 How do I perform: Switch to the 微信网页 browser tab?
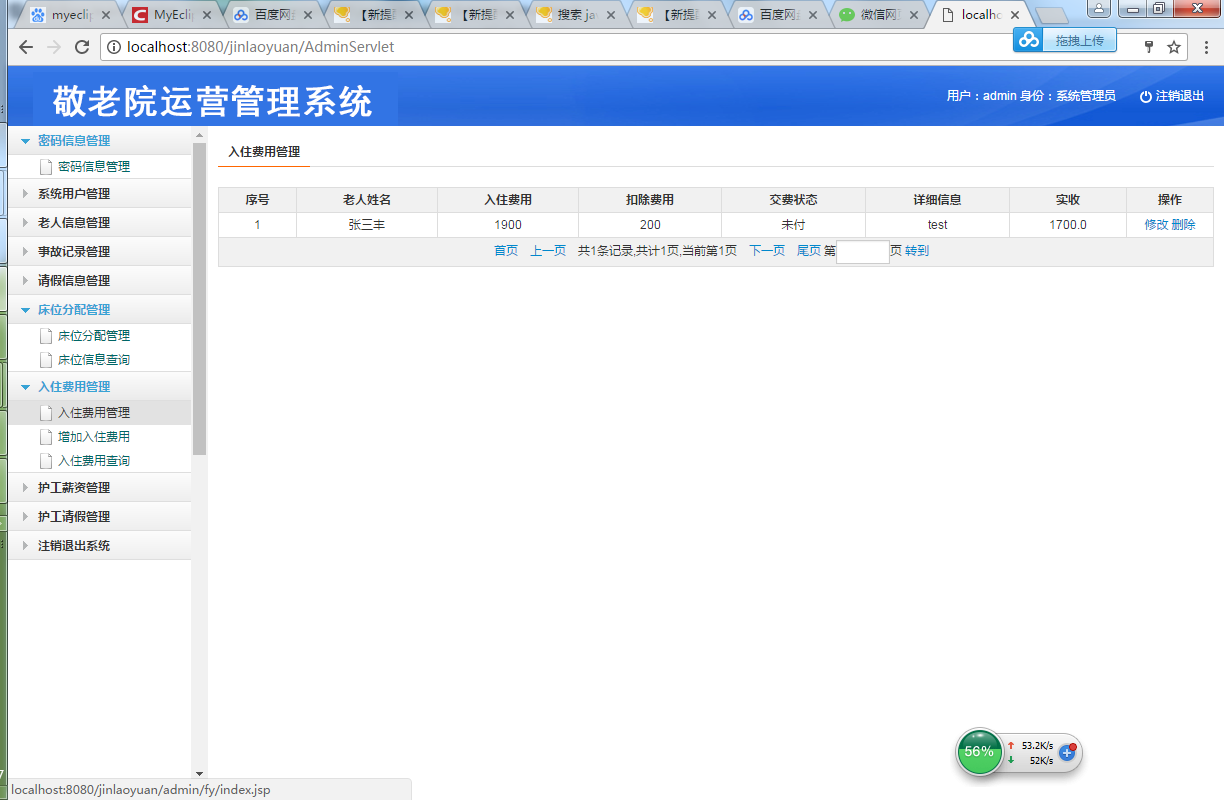[880, 15]
